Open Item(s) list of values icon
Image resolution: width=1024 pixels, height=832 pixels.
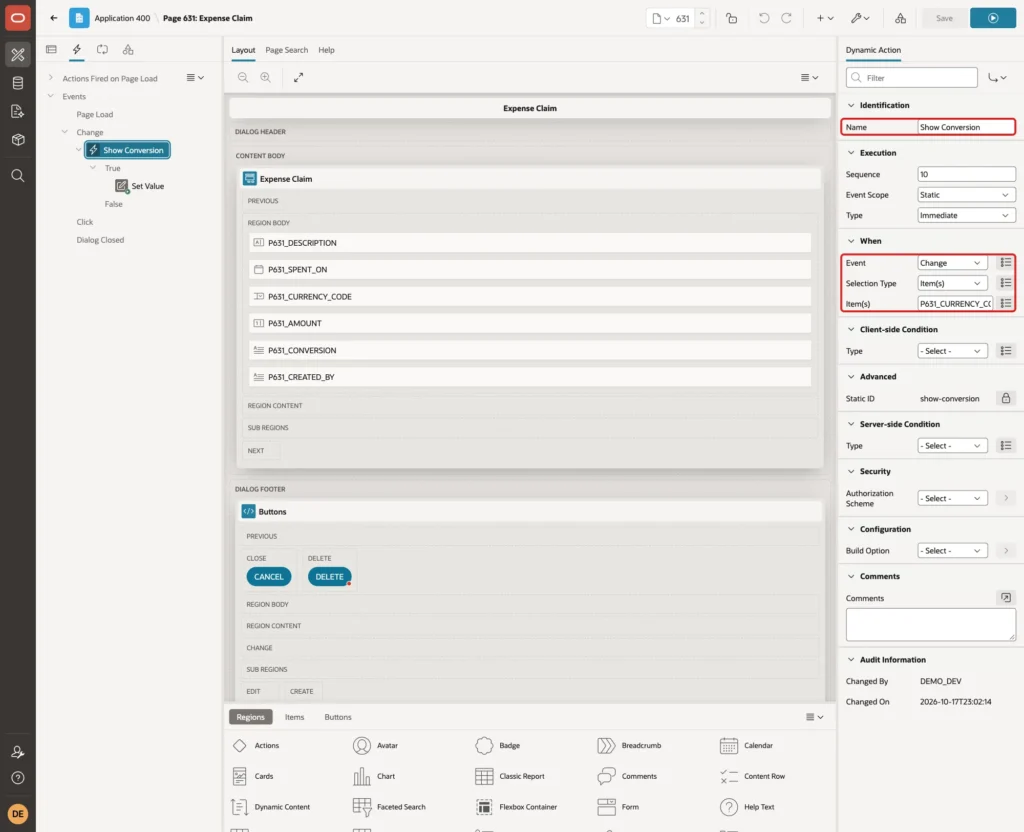tap(1006, 304)
